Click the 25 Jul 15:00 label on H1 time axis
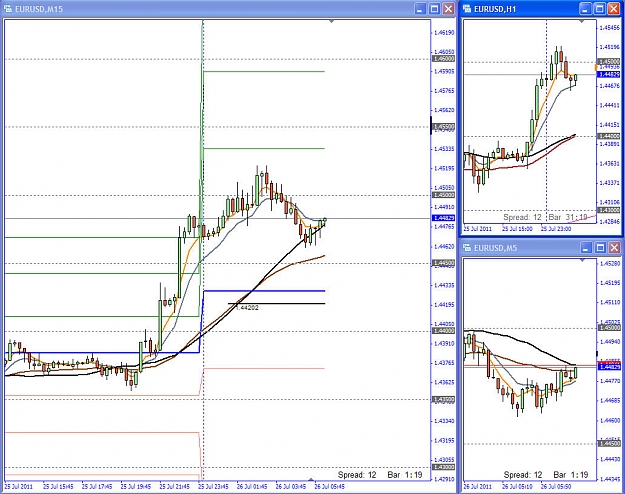 point(517,229)
